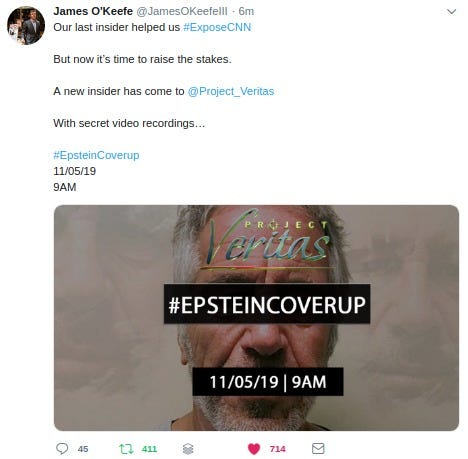Show the 411 retweets count
This screenshot has width=468, height=459.
pyautogui.click(x=149, y=449)
